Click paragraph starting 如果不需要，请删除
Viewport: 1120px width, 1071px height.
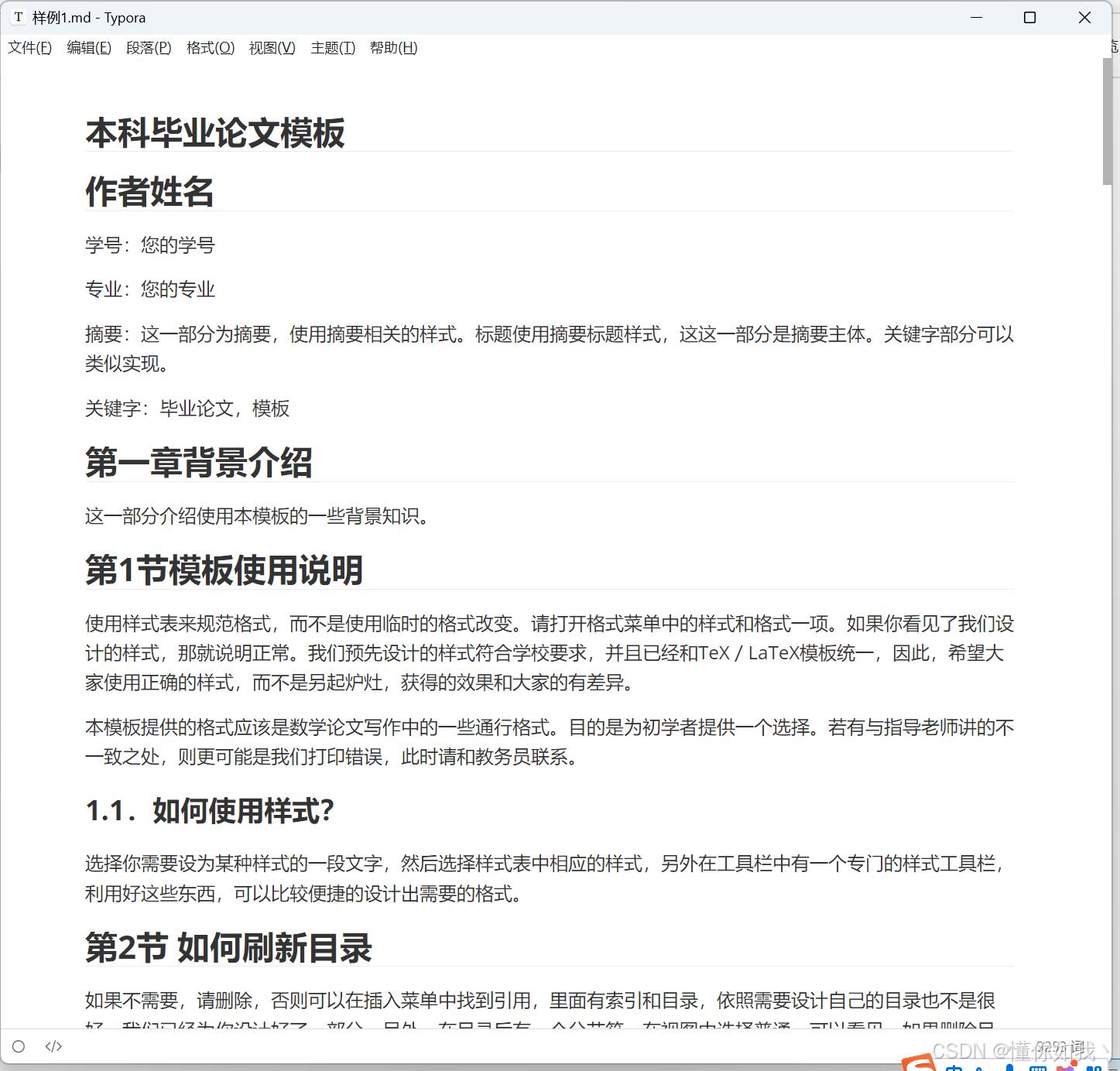click(540, 1008)
